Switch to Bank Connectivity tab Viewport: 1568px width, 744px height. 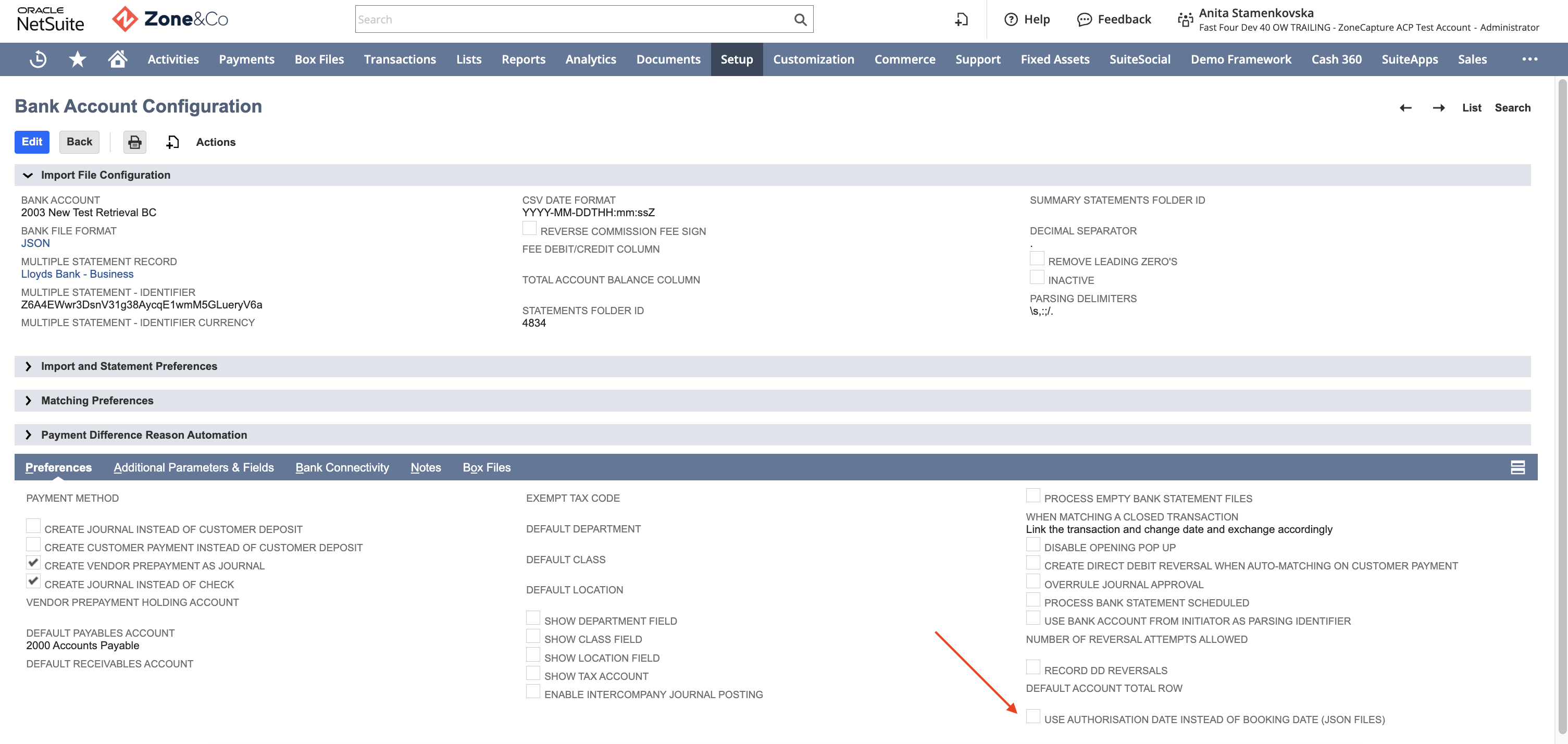(342, 467)
